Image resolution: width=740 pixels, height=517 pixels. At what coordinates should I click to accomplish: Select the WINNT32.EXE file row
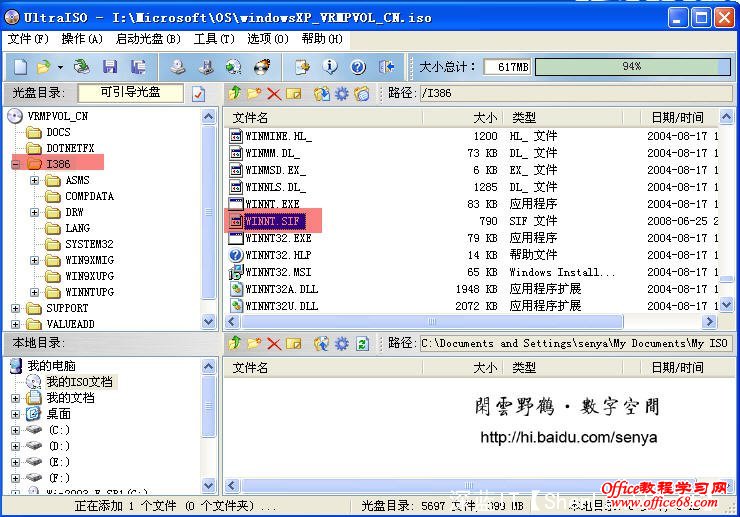tap(471, 238)
